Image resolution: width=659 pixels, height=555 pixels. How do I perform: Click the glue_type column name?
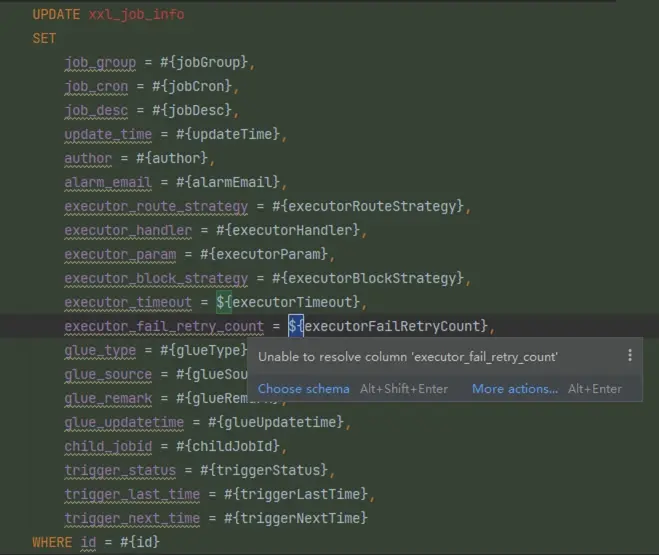100,350
